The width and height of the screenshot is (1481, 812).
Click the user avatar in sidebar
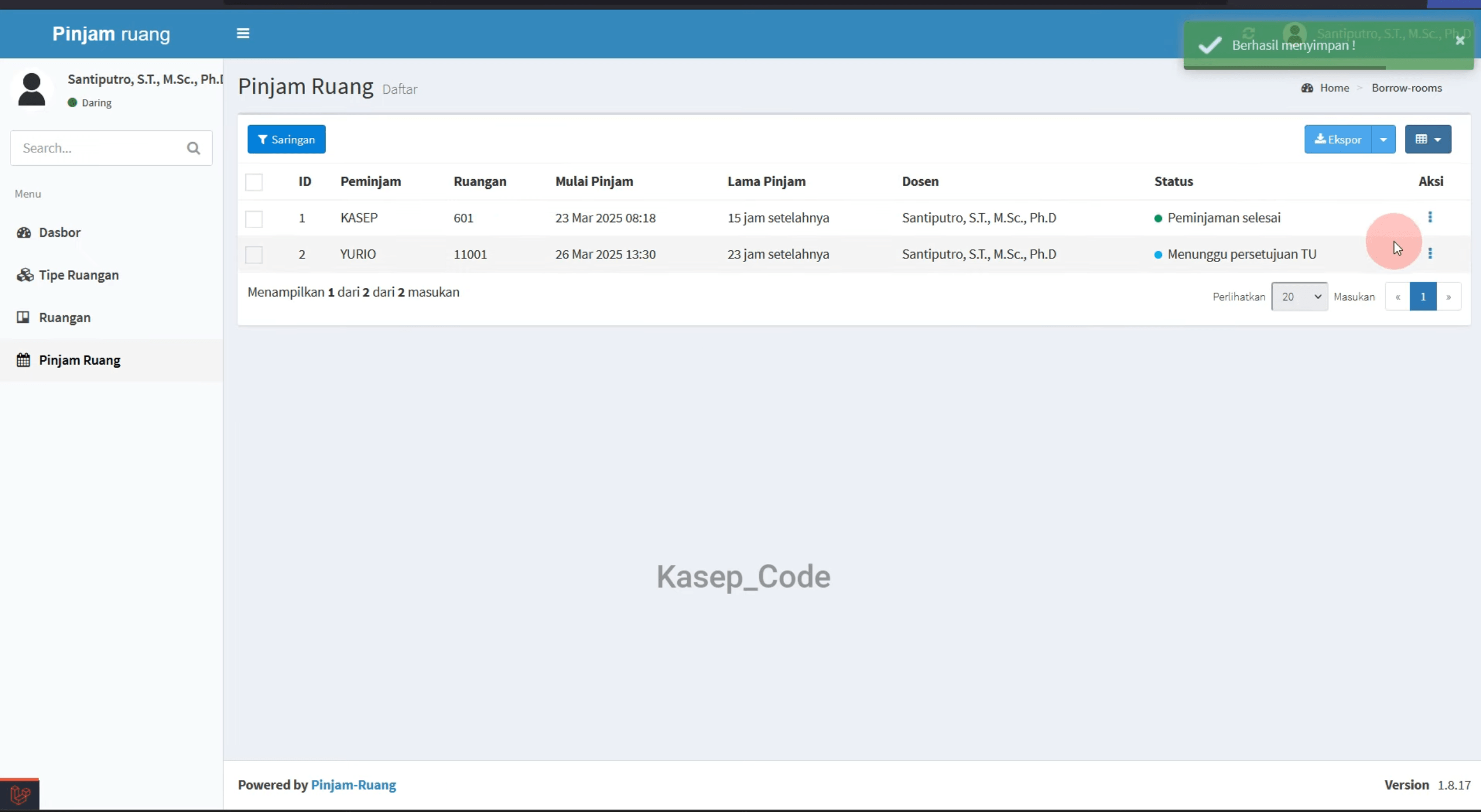point(31,90)
